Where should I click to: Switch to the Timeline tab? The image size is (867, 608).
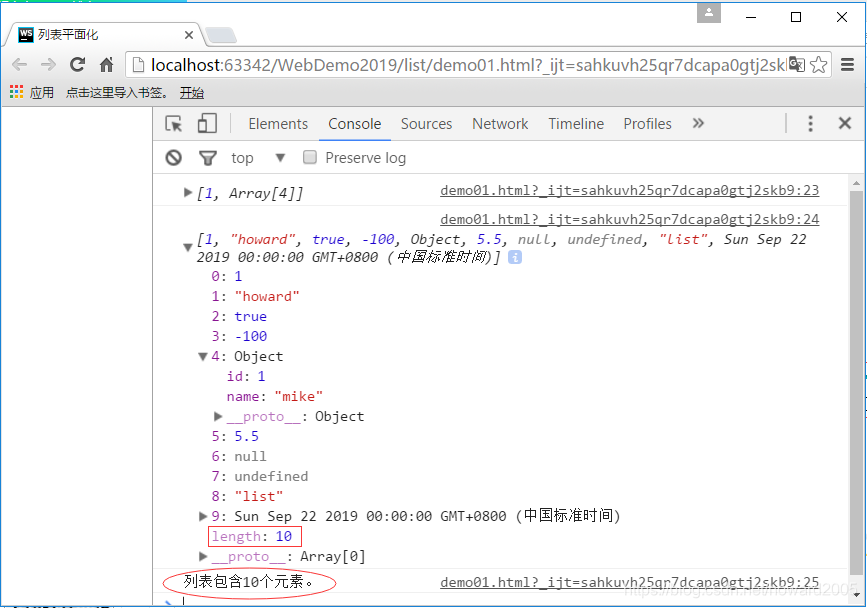[576, 124]
